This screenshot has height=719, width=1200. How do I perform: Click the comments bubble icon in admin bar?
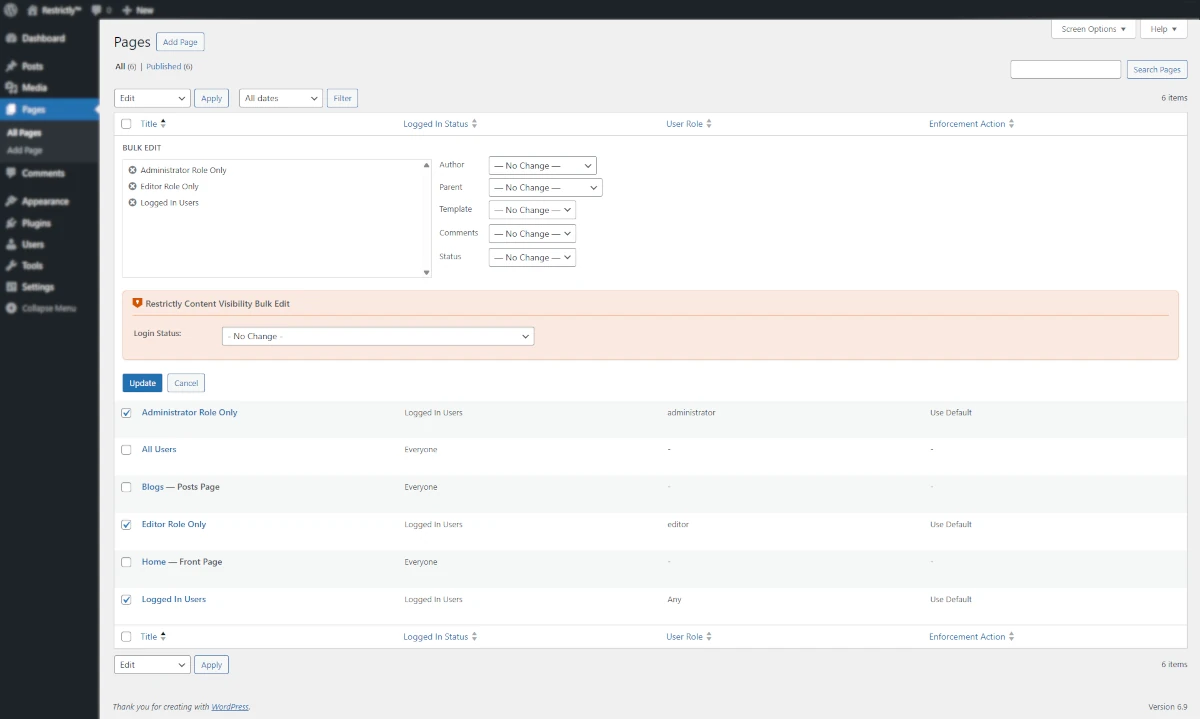[x=96, y=9]
